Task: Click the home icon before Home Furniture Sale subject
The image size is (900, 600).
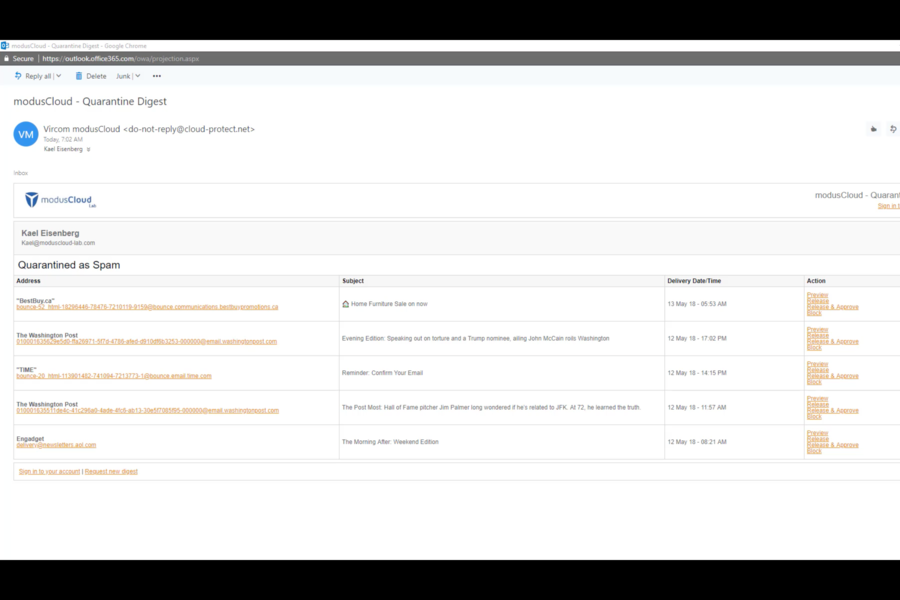Action: tap(346, 304)
